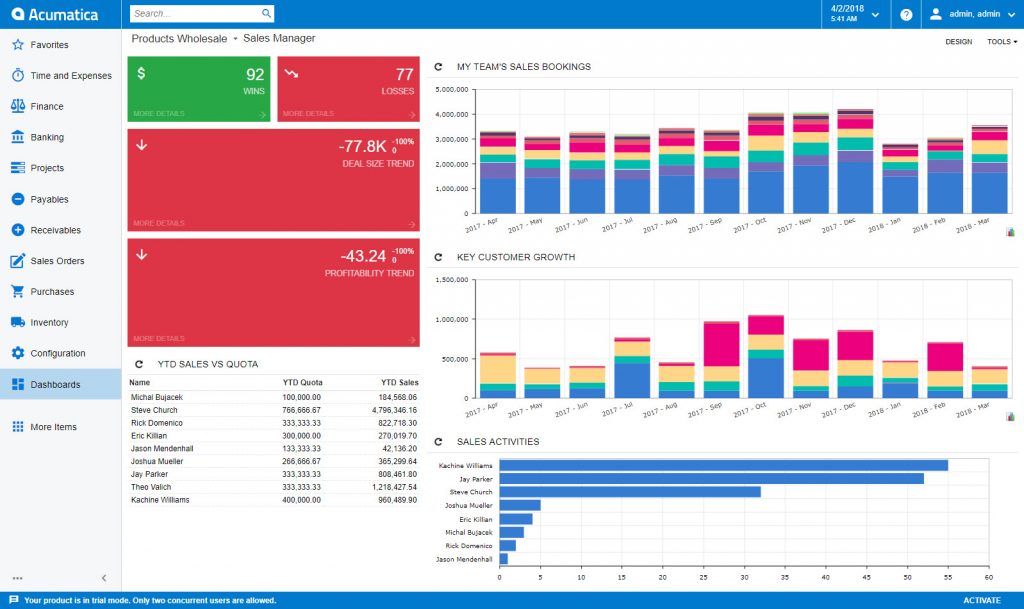Open the Configuration gear icon
The height and width of the screenshot is (609, 1024).
tap(17, 353)
